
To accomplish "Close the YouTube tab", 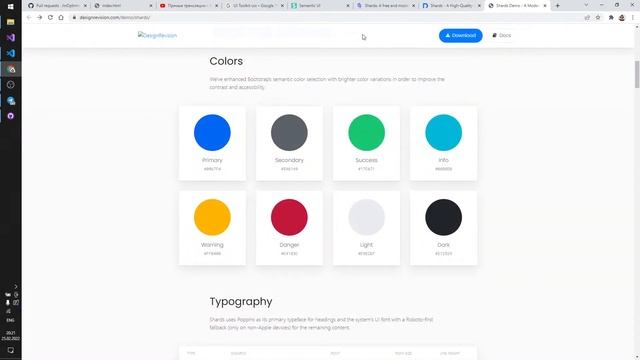I will coord(216,6).
